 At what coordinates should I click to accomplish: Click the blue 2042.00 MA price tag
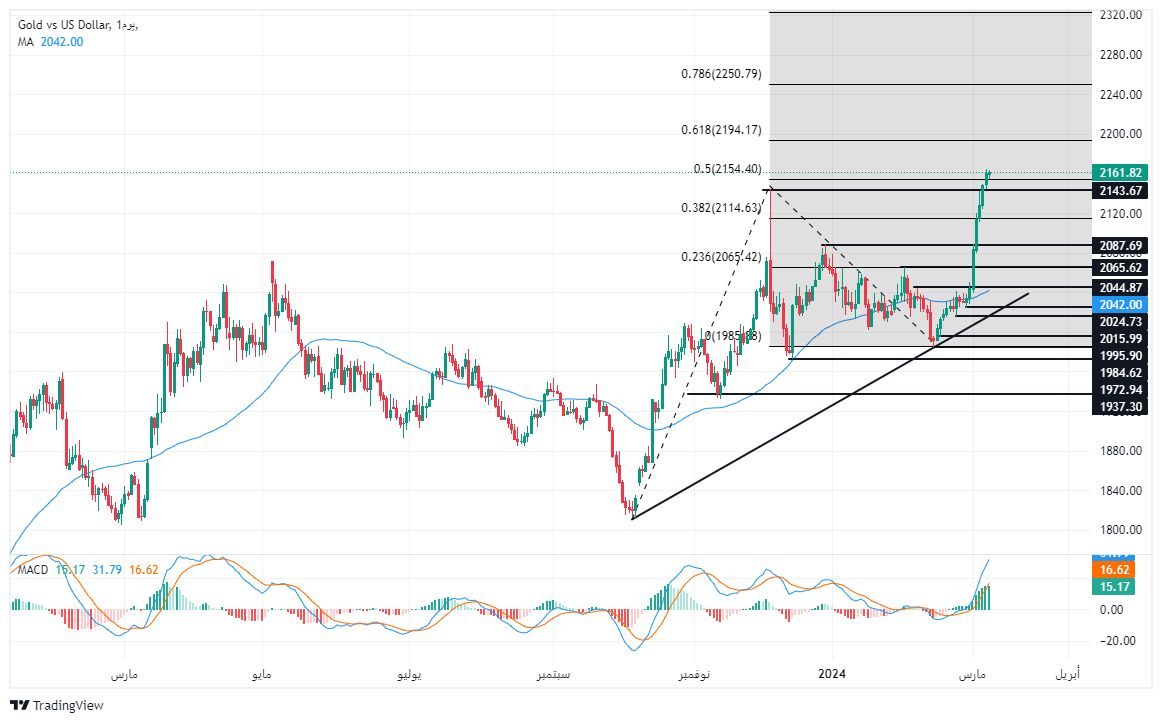(x=1120, y=304)
